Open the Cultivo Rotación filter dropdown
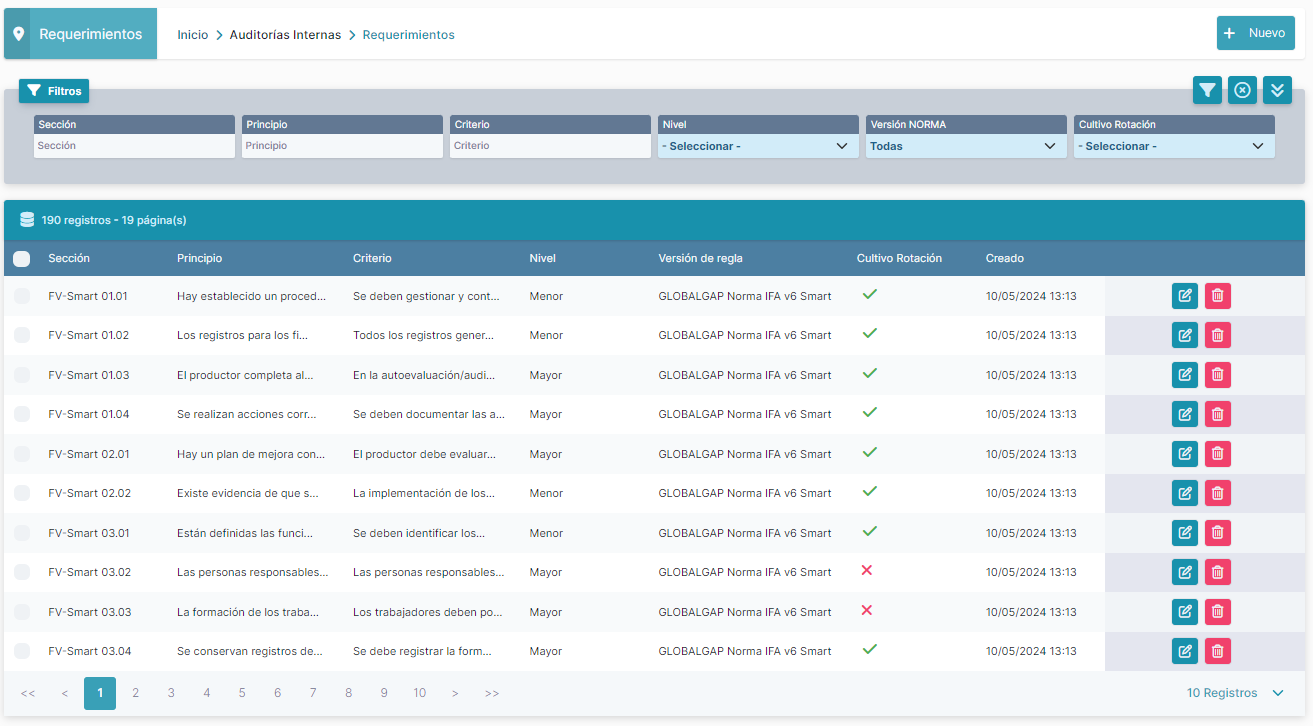Screen dimensions: 1313x726 click(x=1173, y=146)
